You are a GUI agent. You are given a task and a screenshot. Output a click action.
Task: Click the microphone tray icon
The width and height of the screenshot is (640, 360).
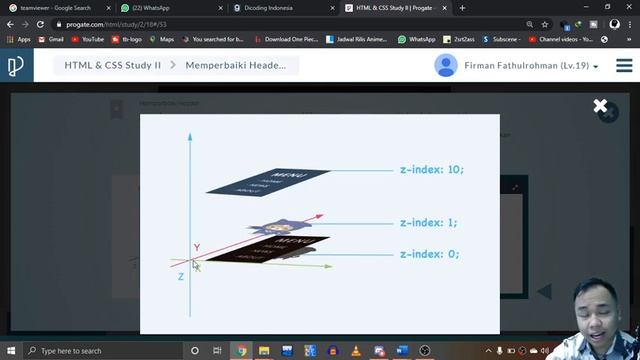pos(500,351)
